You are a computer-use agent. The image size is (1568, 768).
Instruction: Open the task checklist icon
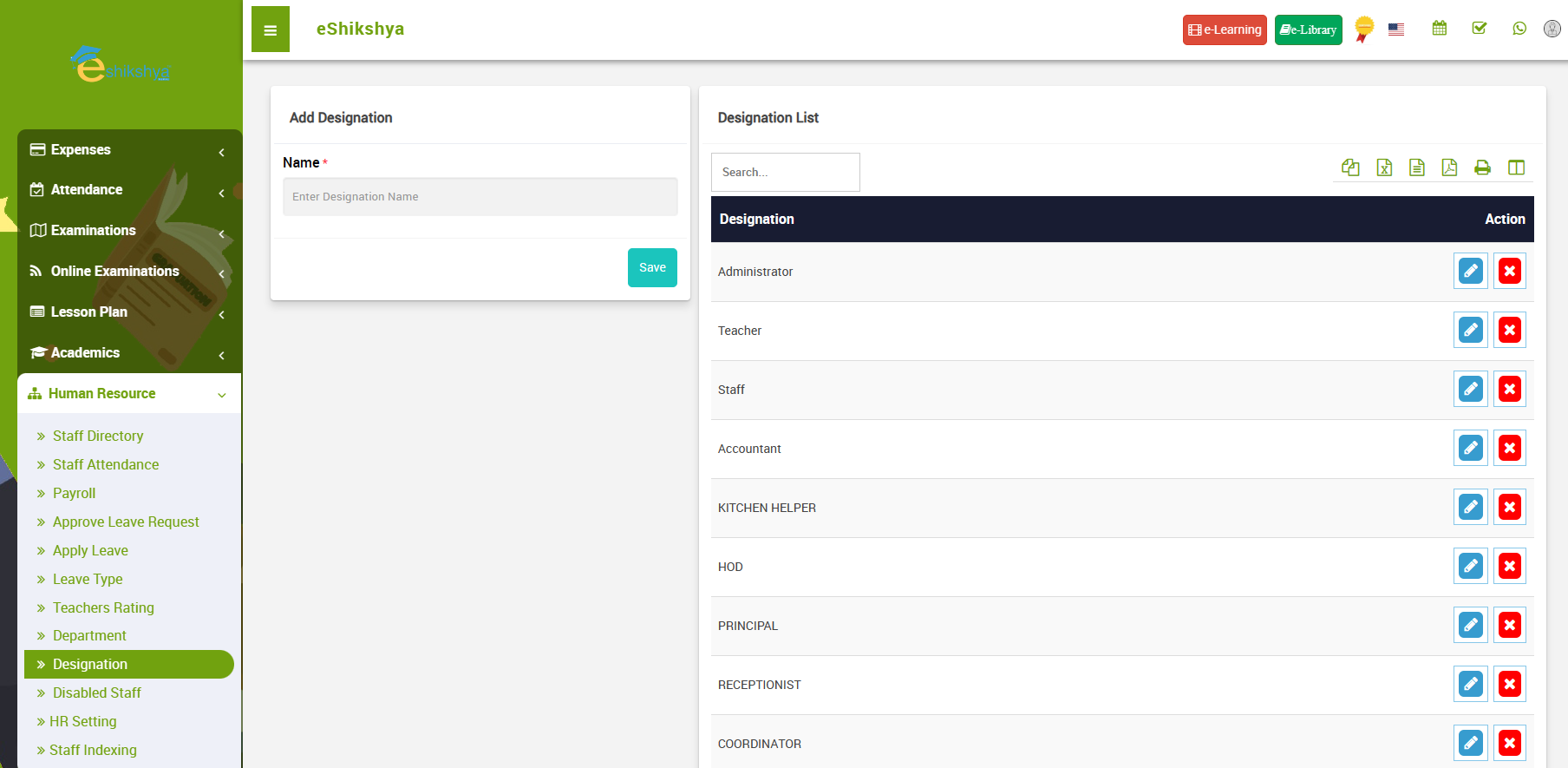tap(1480, 29)
